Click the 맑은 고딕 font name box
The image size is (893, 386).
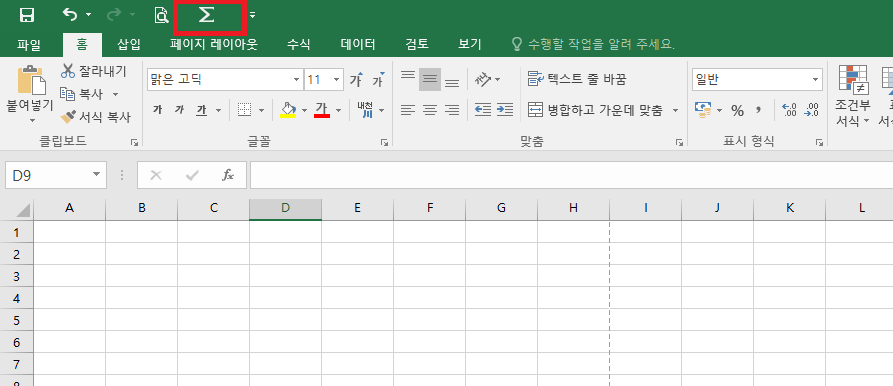coord(219,79)
